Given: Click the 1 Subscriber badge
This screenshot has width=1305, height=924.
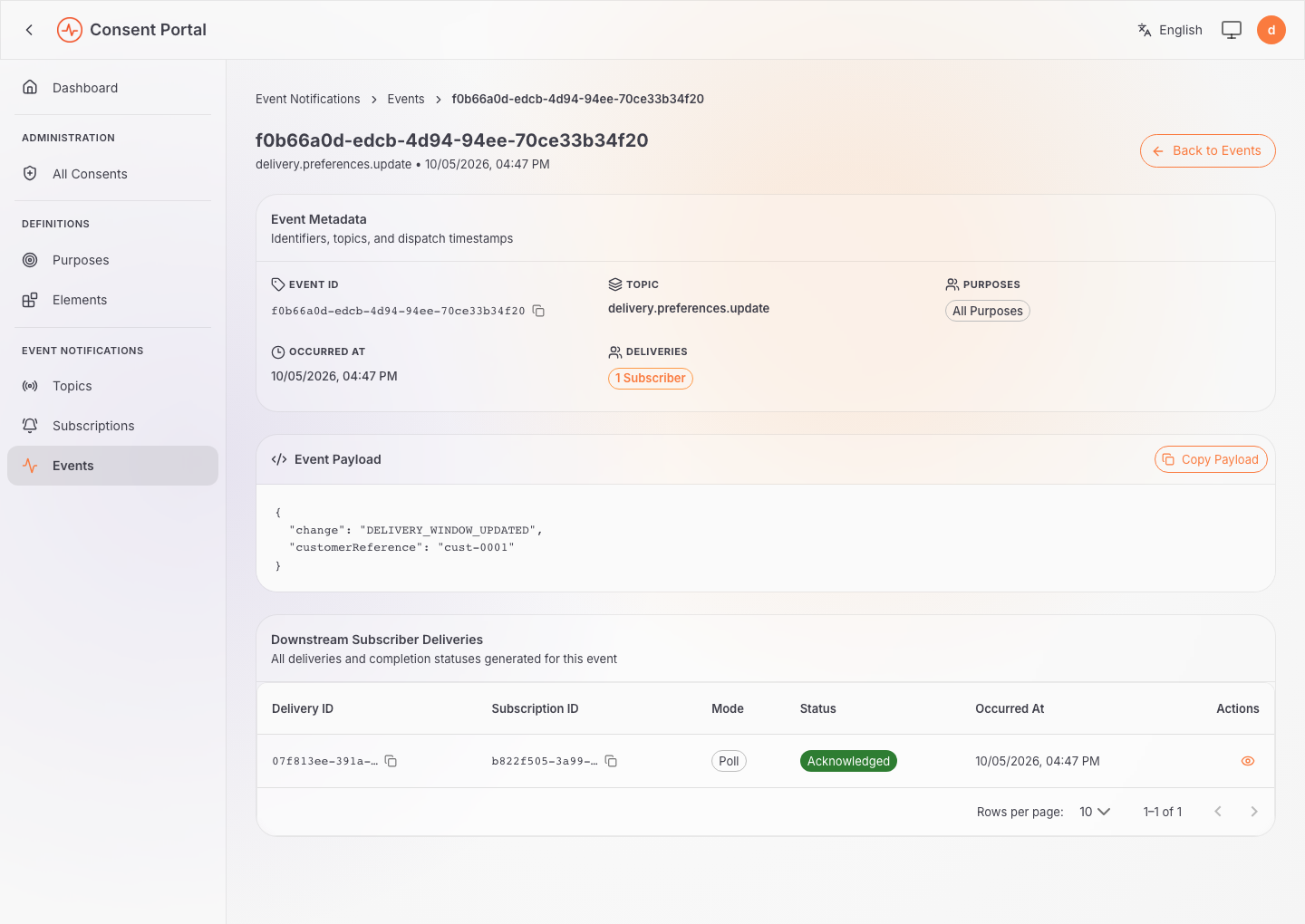Looking at the screenshot, I should [x=650, y=379].
